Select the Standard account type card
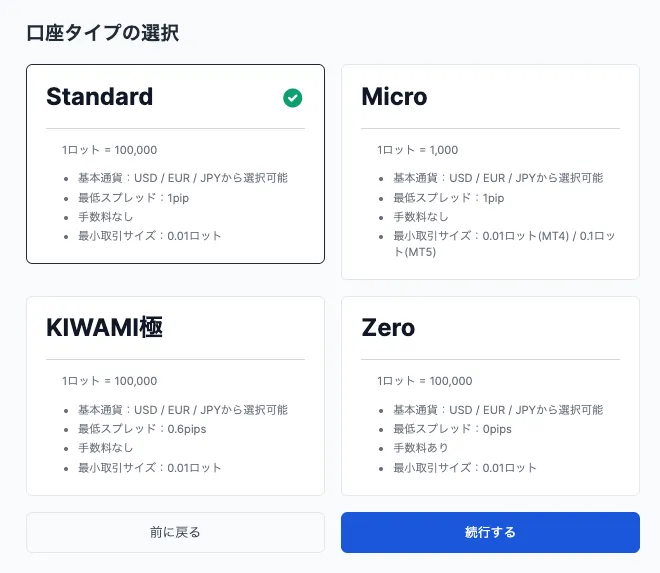The image size is (660, 573). [x=175, y=164]
